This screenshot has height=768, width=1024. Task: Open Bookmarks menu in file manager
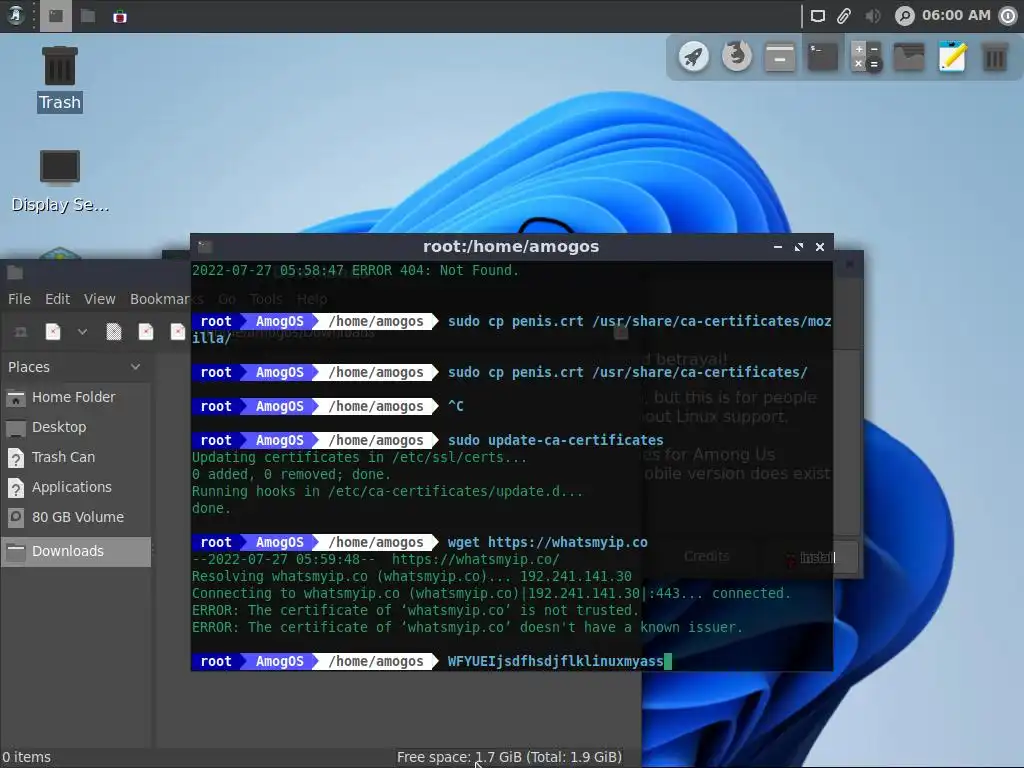(x=160, y=299)
